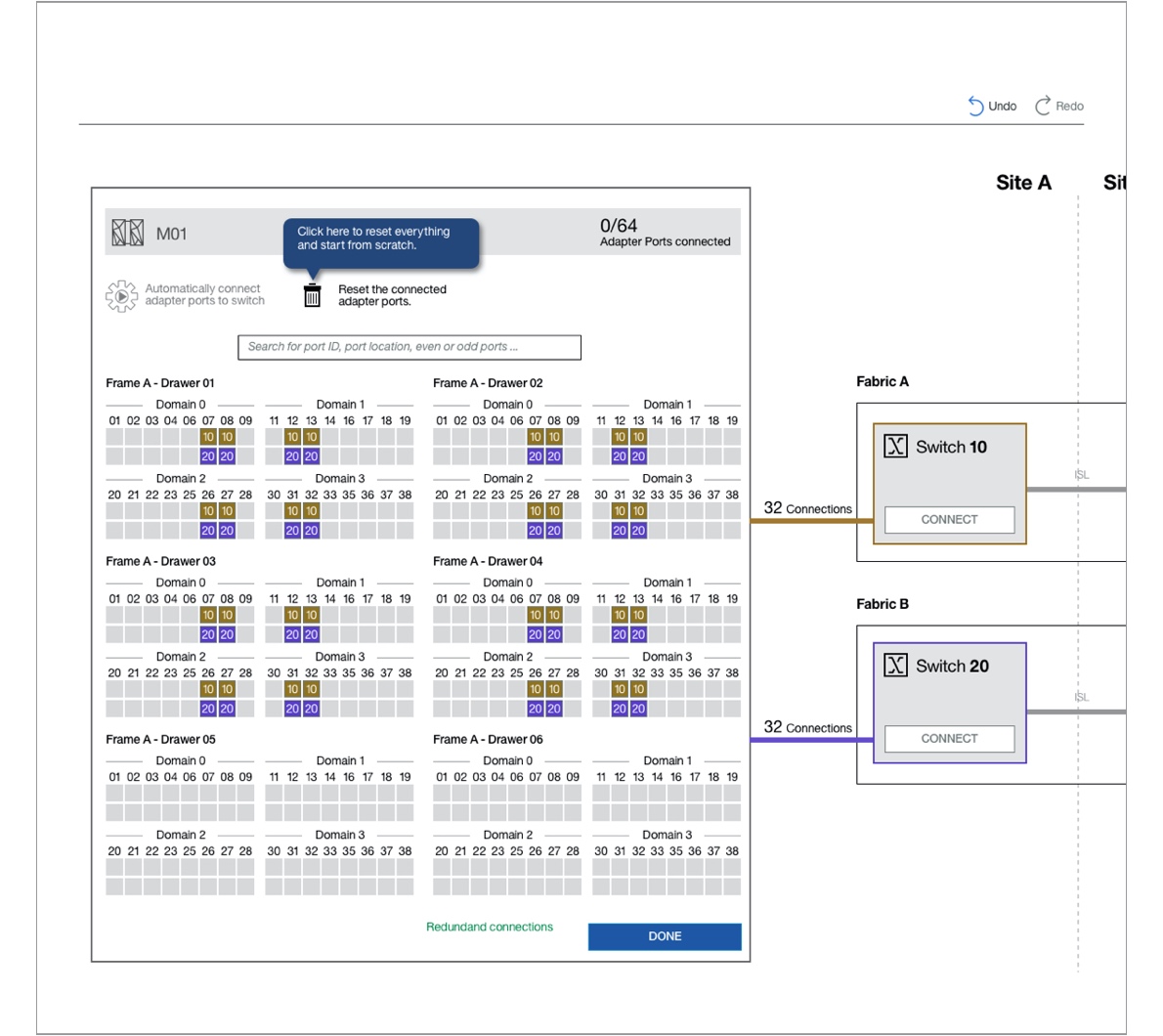Select purple port 12 in Drawer 01 Domain 1
The height and width of the screenshot is (1036, 1163).
point(292,456)
